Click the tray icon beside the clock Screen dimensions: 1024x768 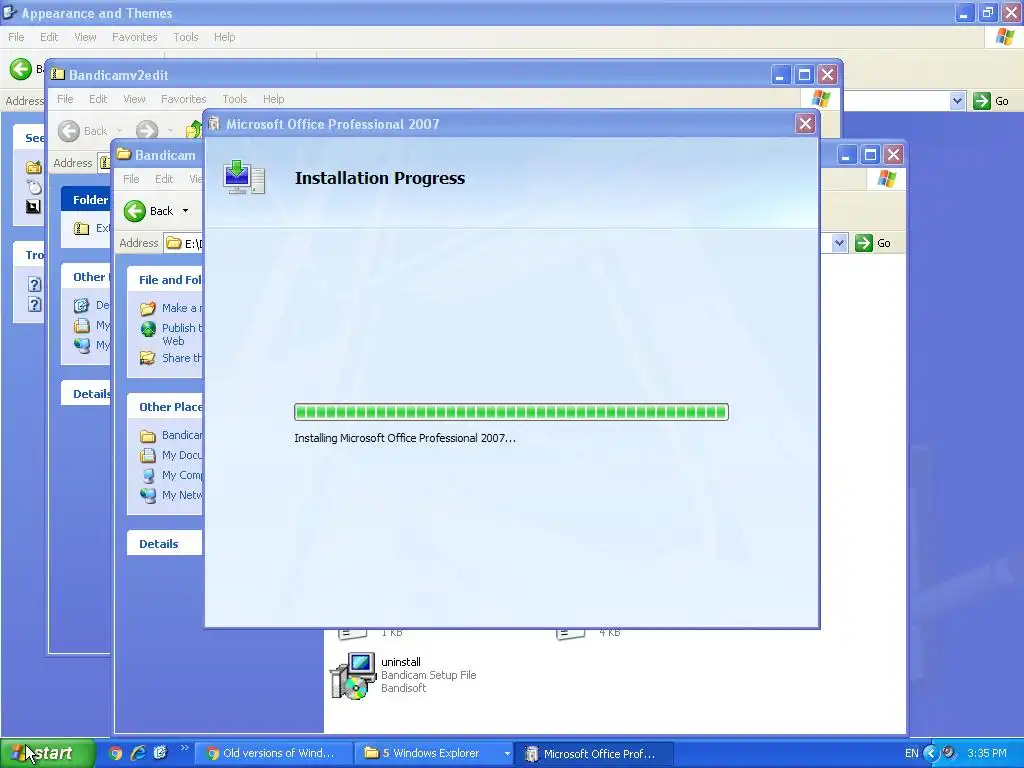pyautogui.click(x=949, y=753)
